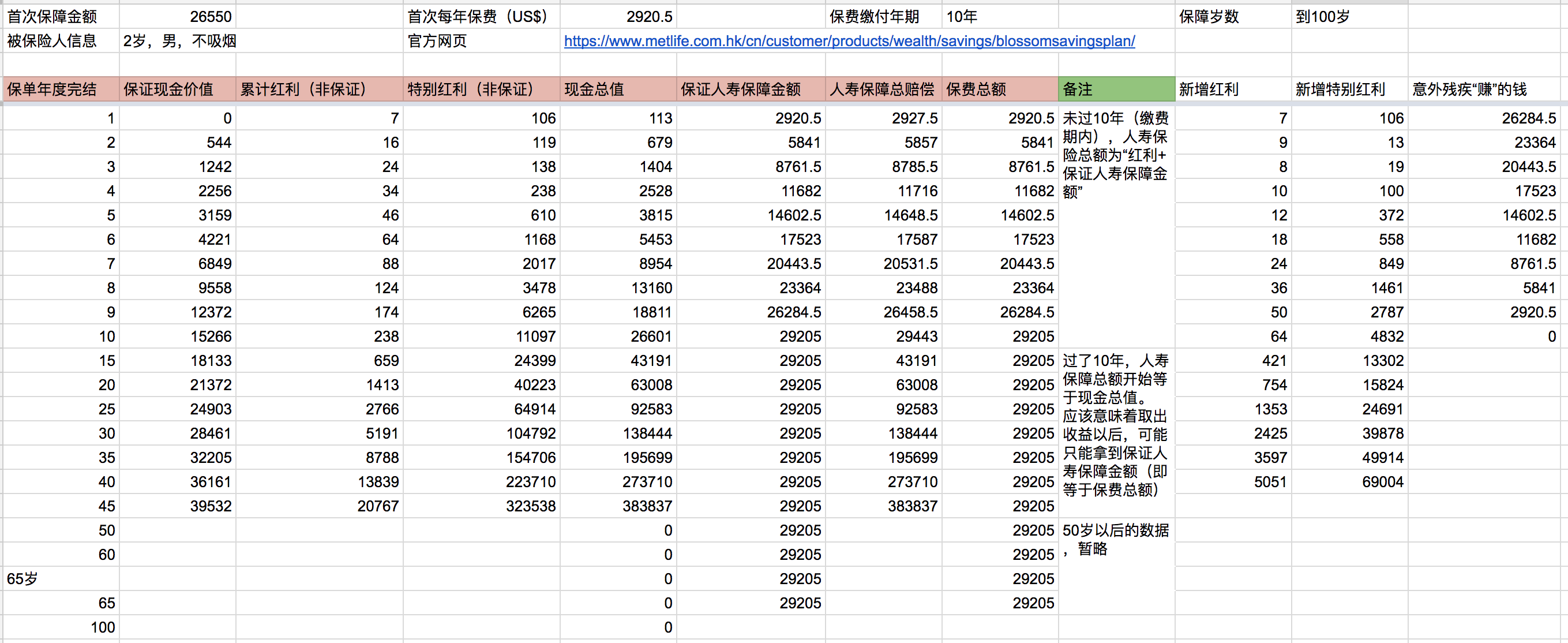Screen dimensions: 1568x643
Task: Select the 到100岁 cell
Action: pyautogui.click(x=1349, y=16)
